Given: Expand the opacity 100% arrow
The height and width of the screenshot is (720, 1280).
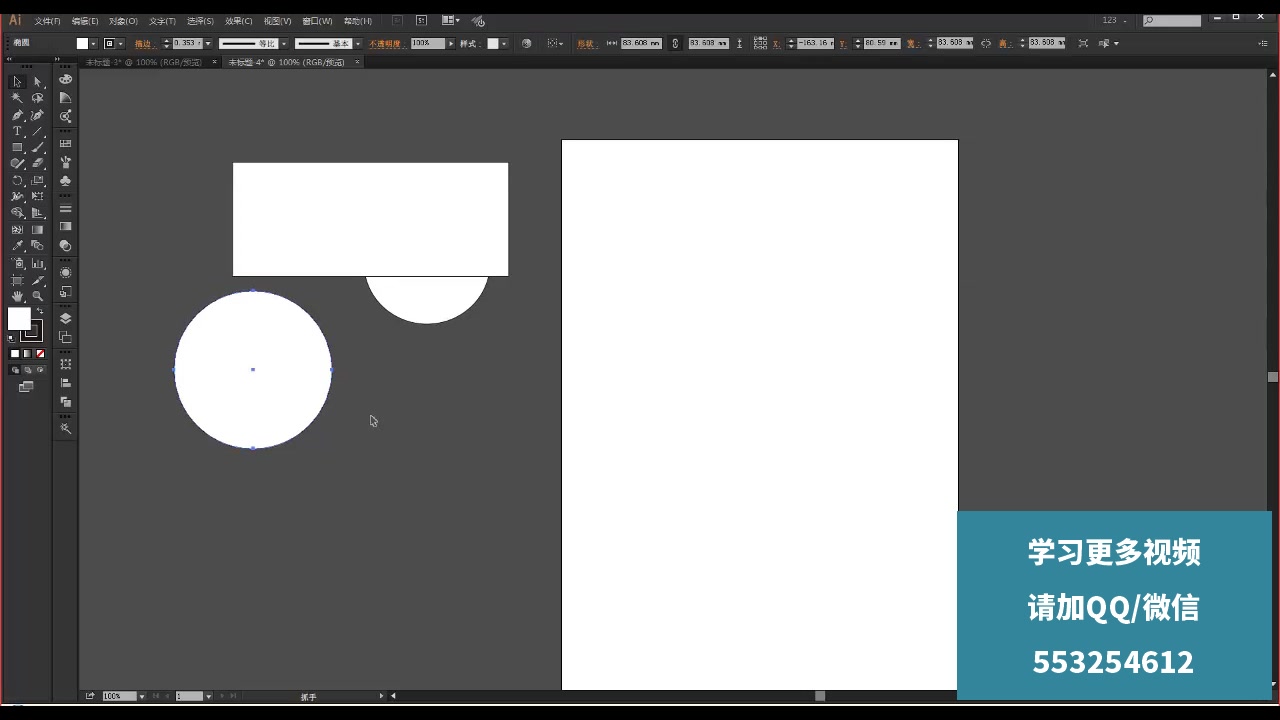Looking at the screenshot, I should tap(452, 43).
